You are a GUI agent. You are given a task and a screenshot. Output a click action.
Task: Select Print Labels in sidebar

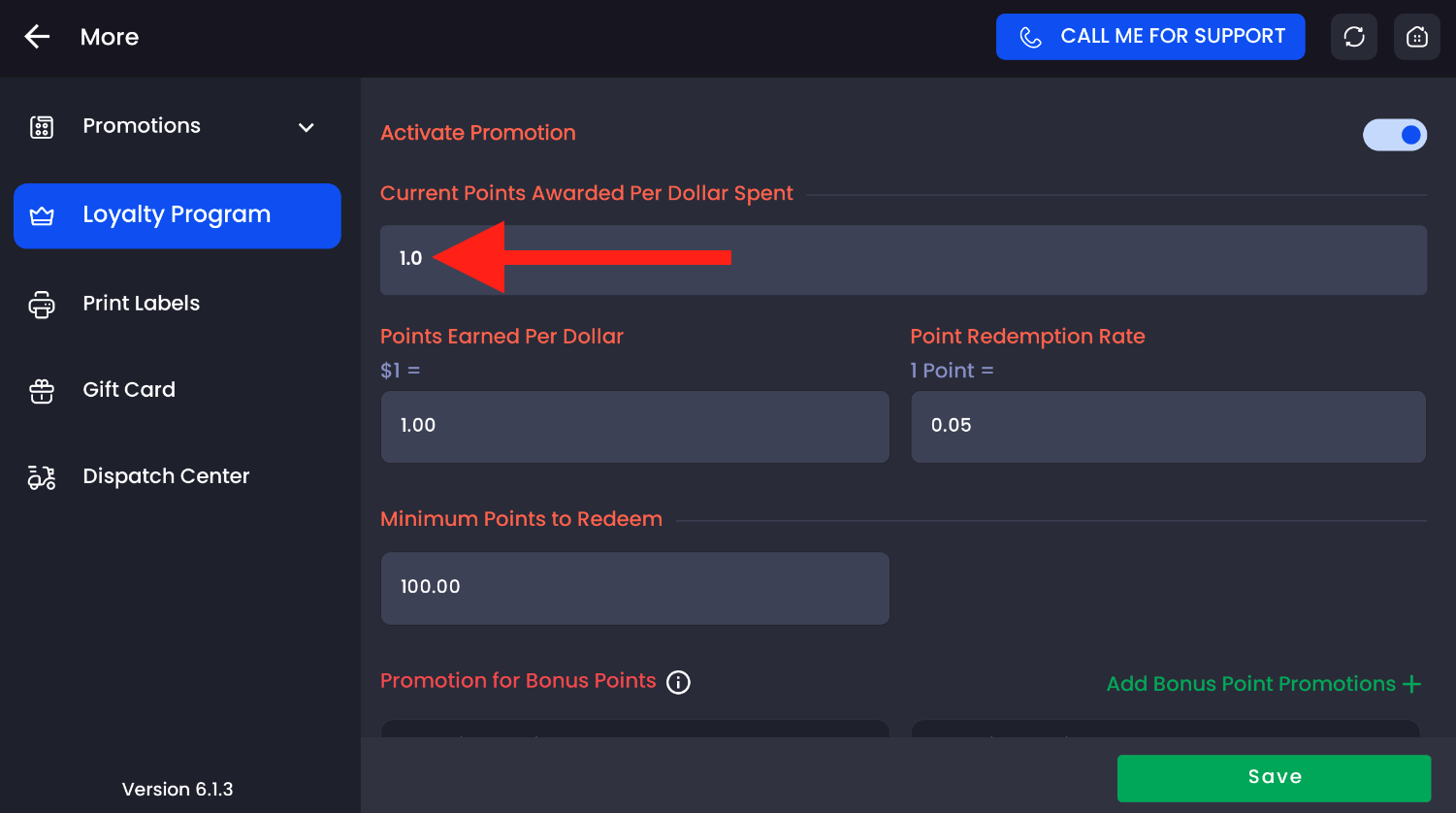tap(142, 304)
